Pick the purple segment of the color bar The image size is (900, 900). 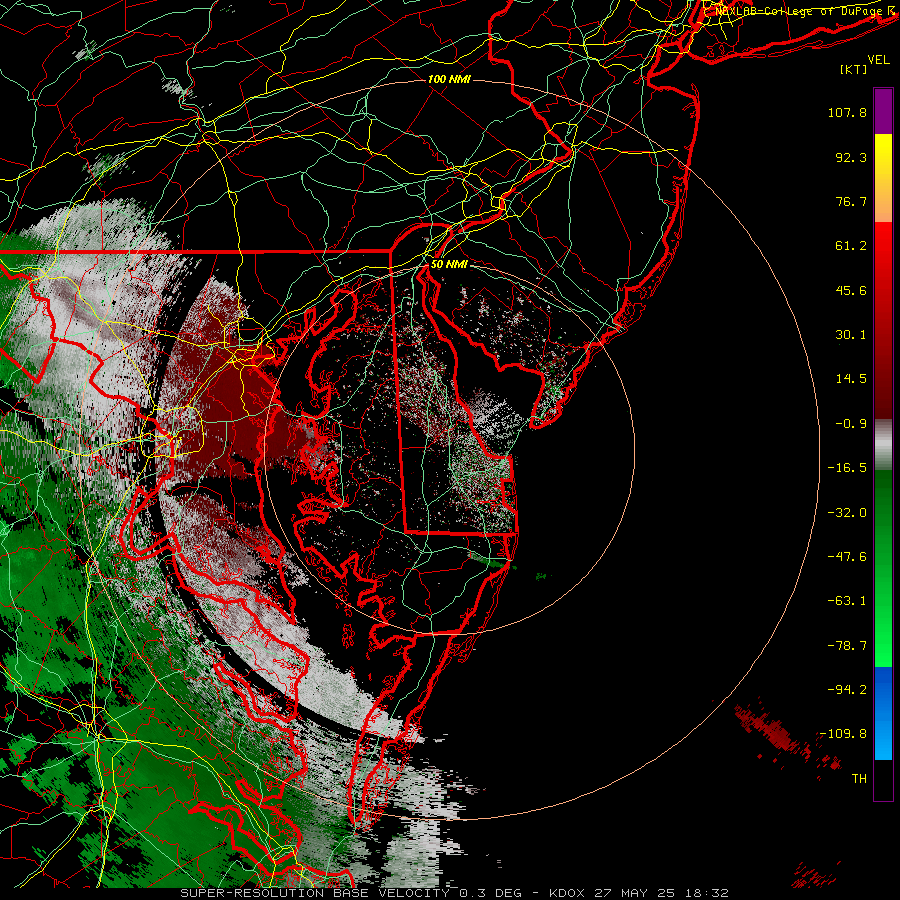(x=883, y=111)
